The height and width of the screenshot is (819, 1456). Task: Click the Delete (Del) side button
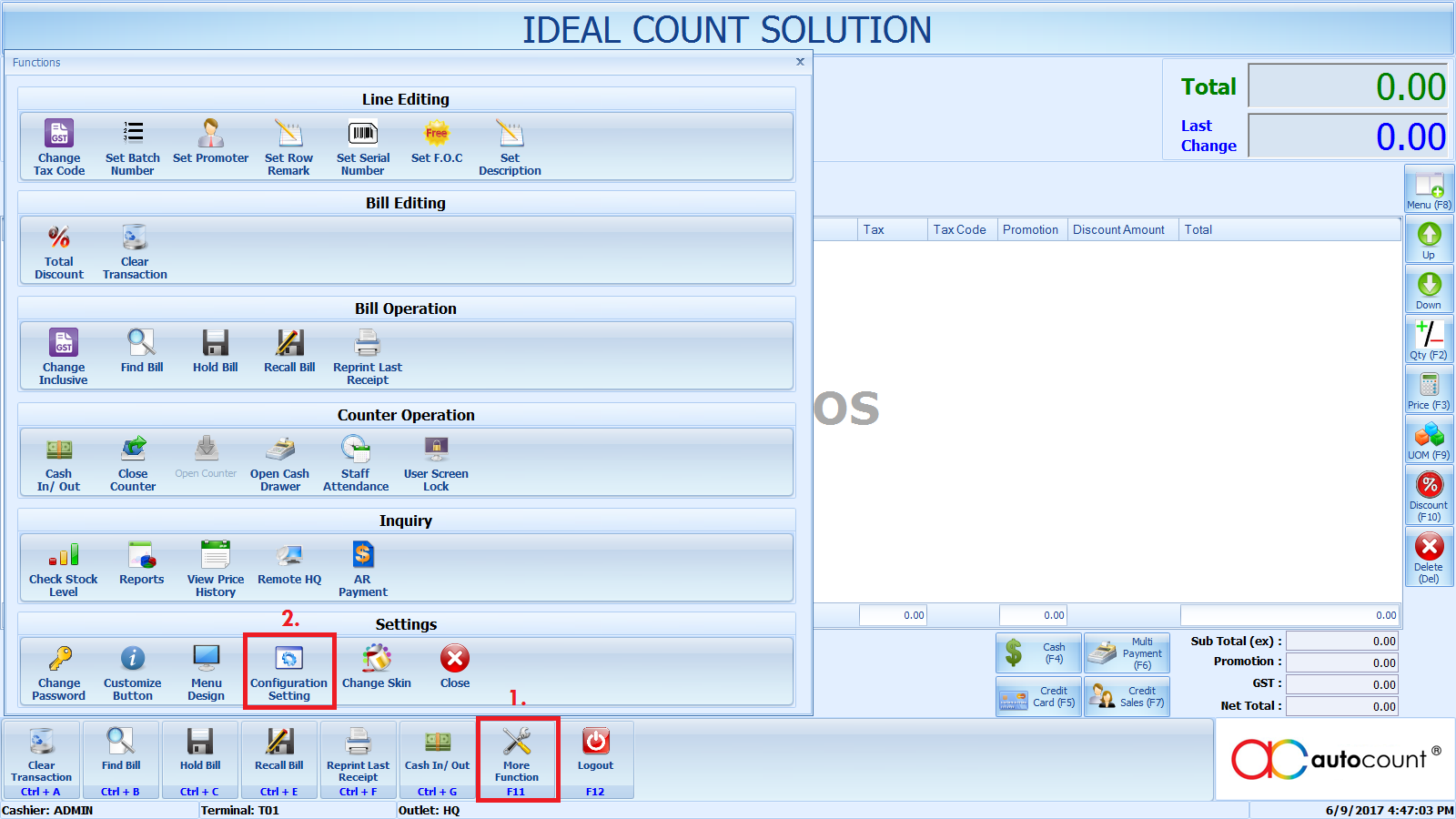1429,557
